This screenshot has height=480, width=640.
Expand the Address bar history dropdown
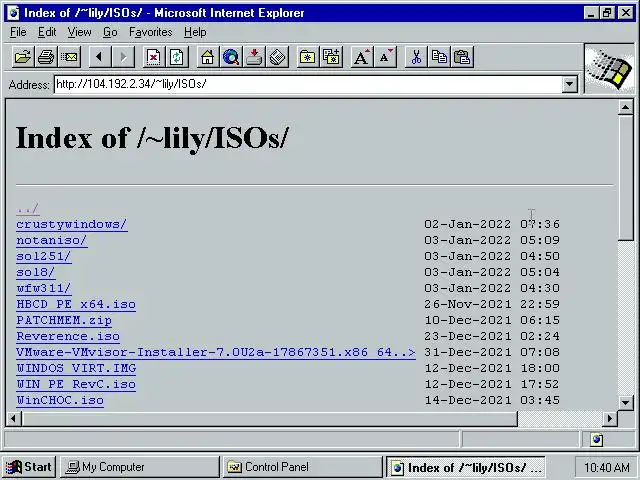[x=569, y=84]
